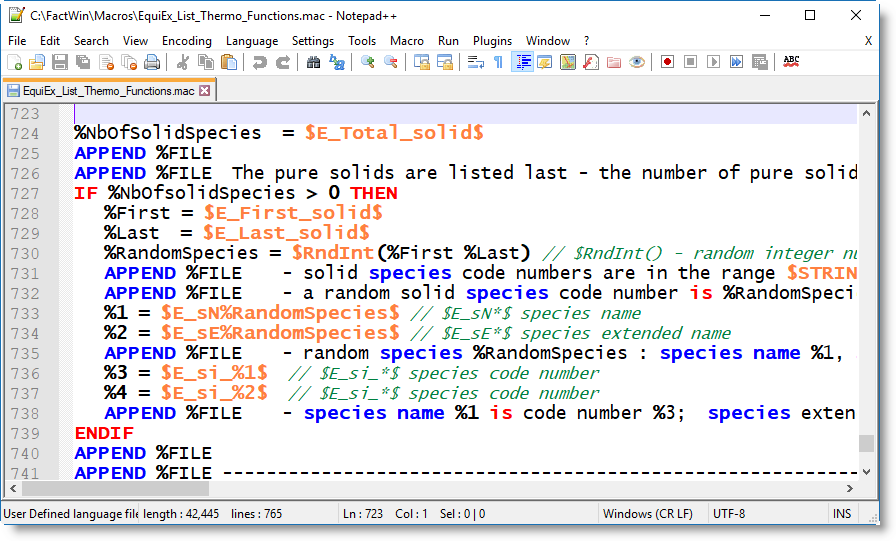Toggle word wrap in the toolbar

coord(475,62)
